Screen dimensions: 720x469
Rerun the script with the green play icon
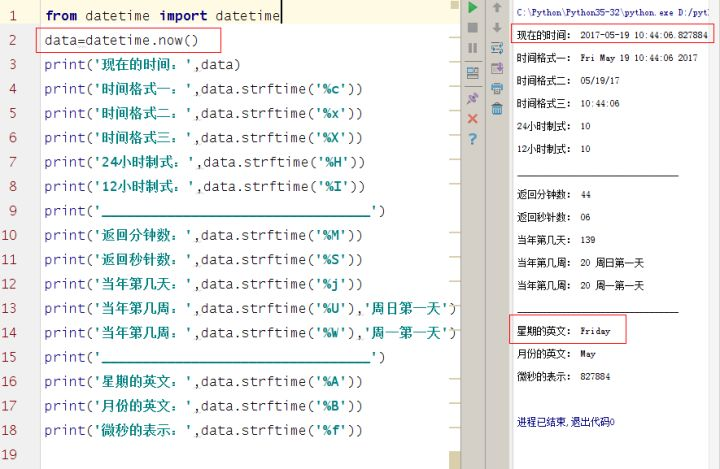coord(472,7)
